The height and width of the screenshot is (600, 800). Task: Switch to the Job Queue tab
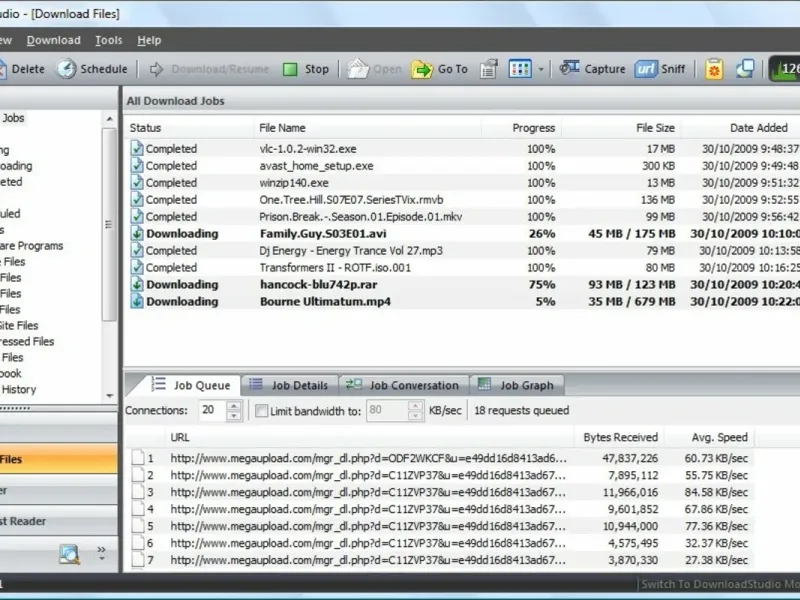[191, 385]
